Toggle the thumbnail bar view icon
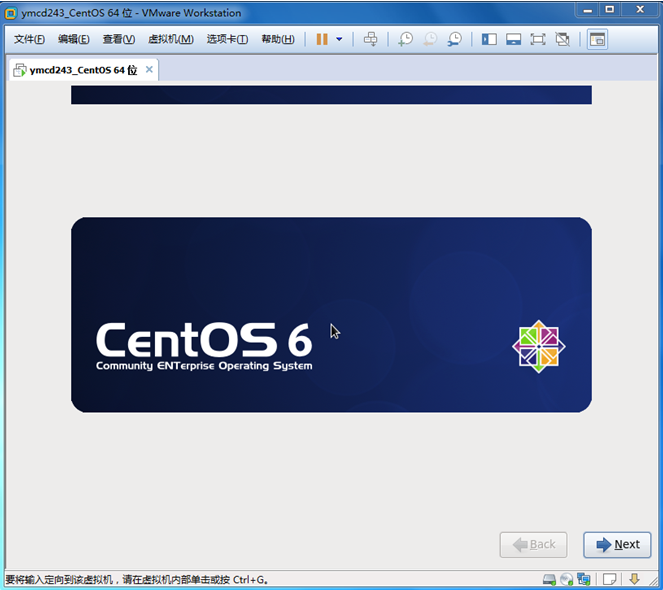663x590 pixels. pyautogui.click(x=513, y=39)
